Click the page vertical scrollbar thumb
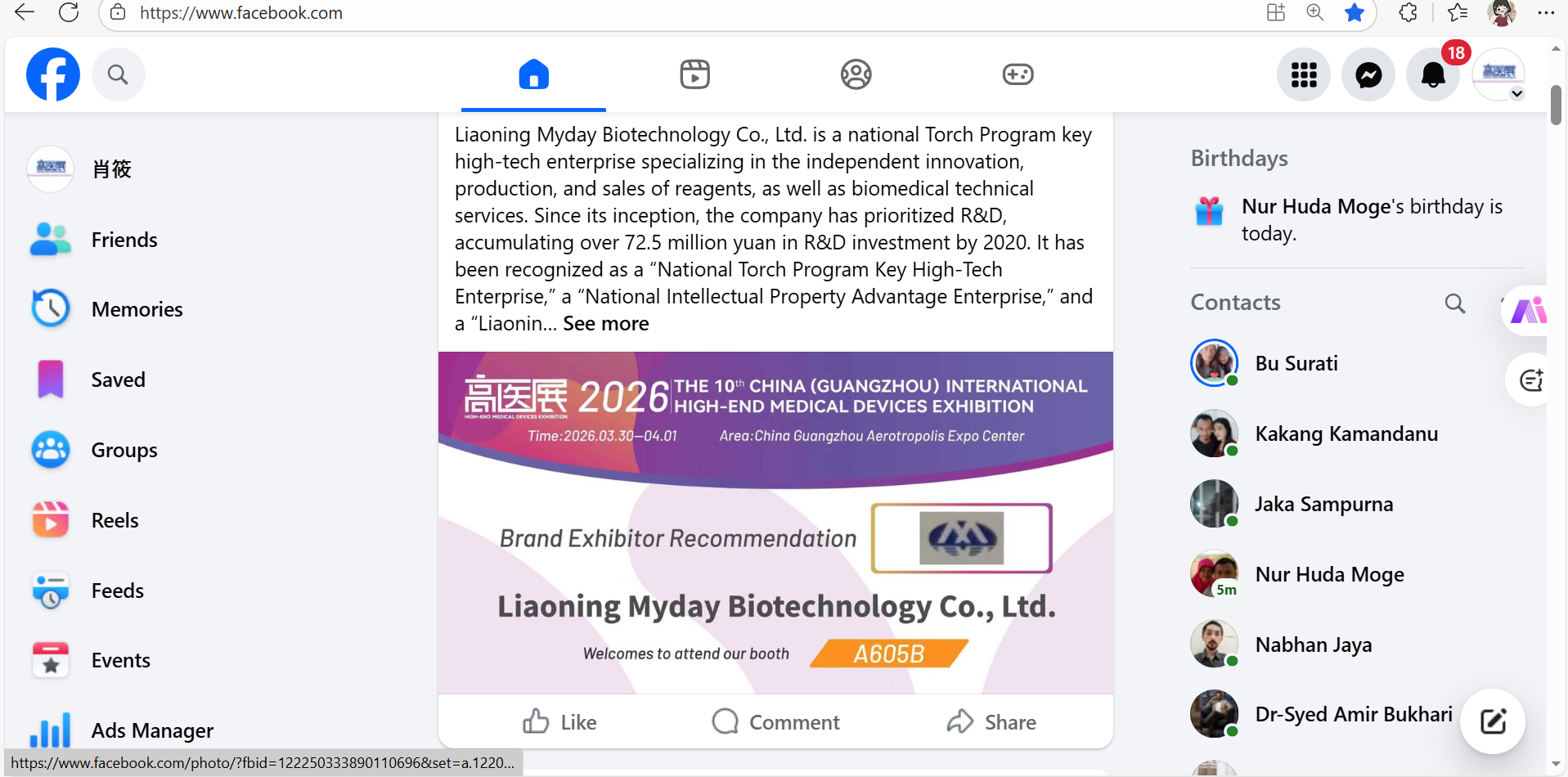 (x=1556, y=105)
